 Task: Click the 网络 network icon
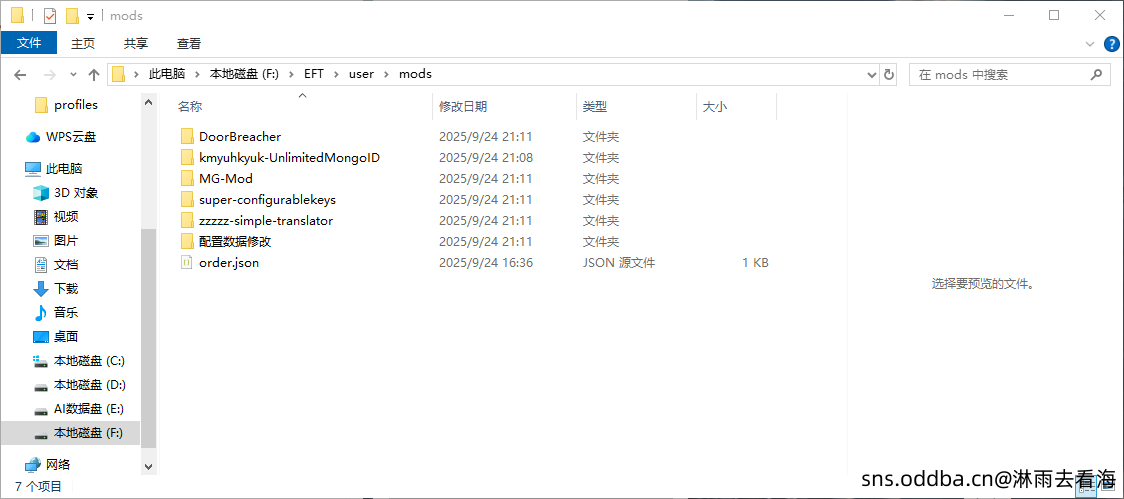pyautogui.click(x=33, y=465)
